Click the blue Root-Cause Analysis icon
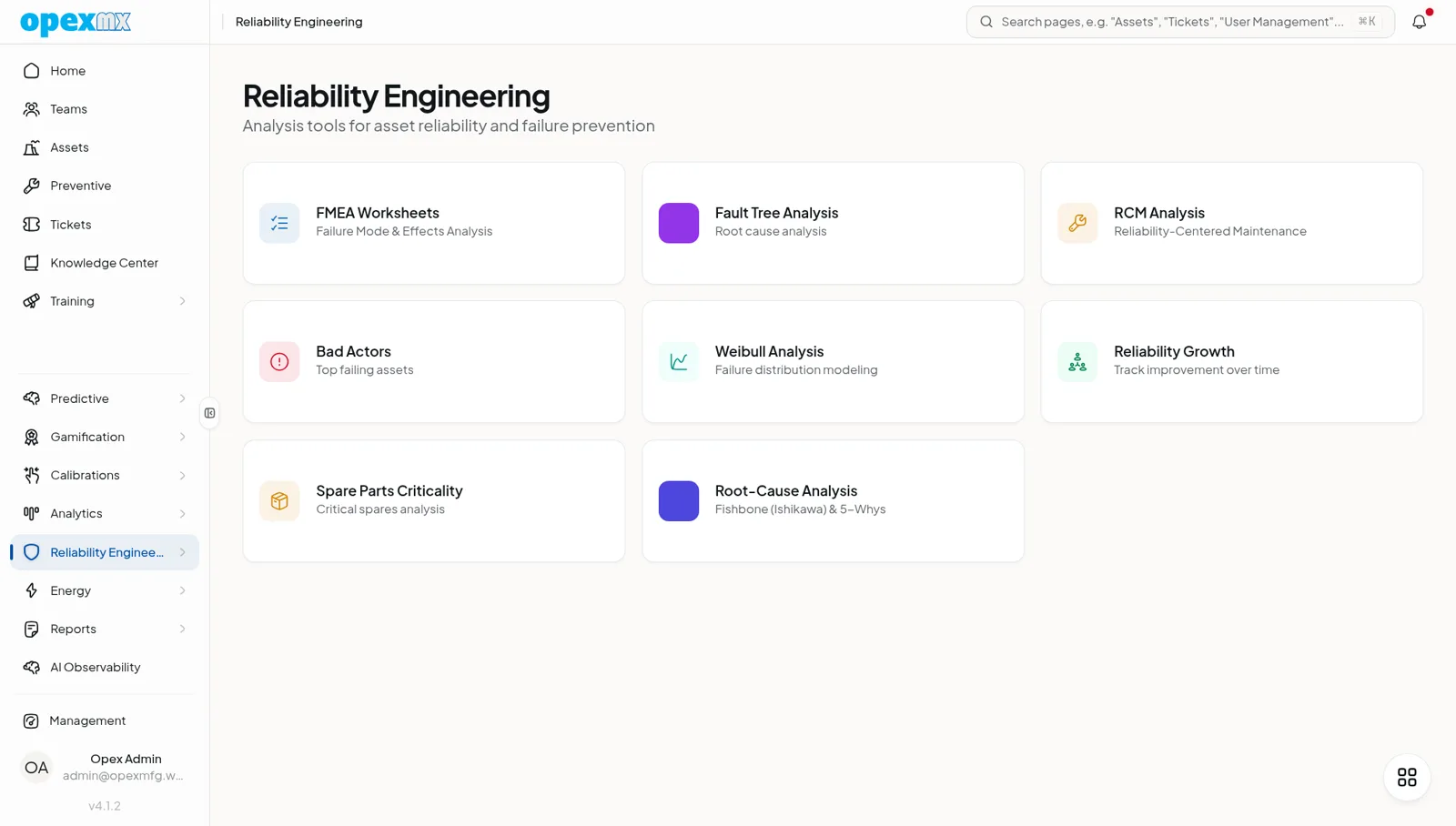Image resolution: width=1456 pixels, height=826 pixels. pyautogui.click(x=679, y=500)
